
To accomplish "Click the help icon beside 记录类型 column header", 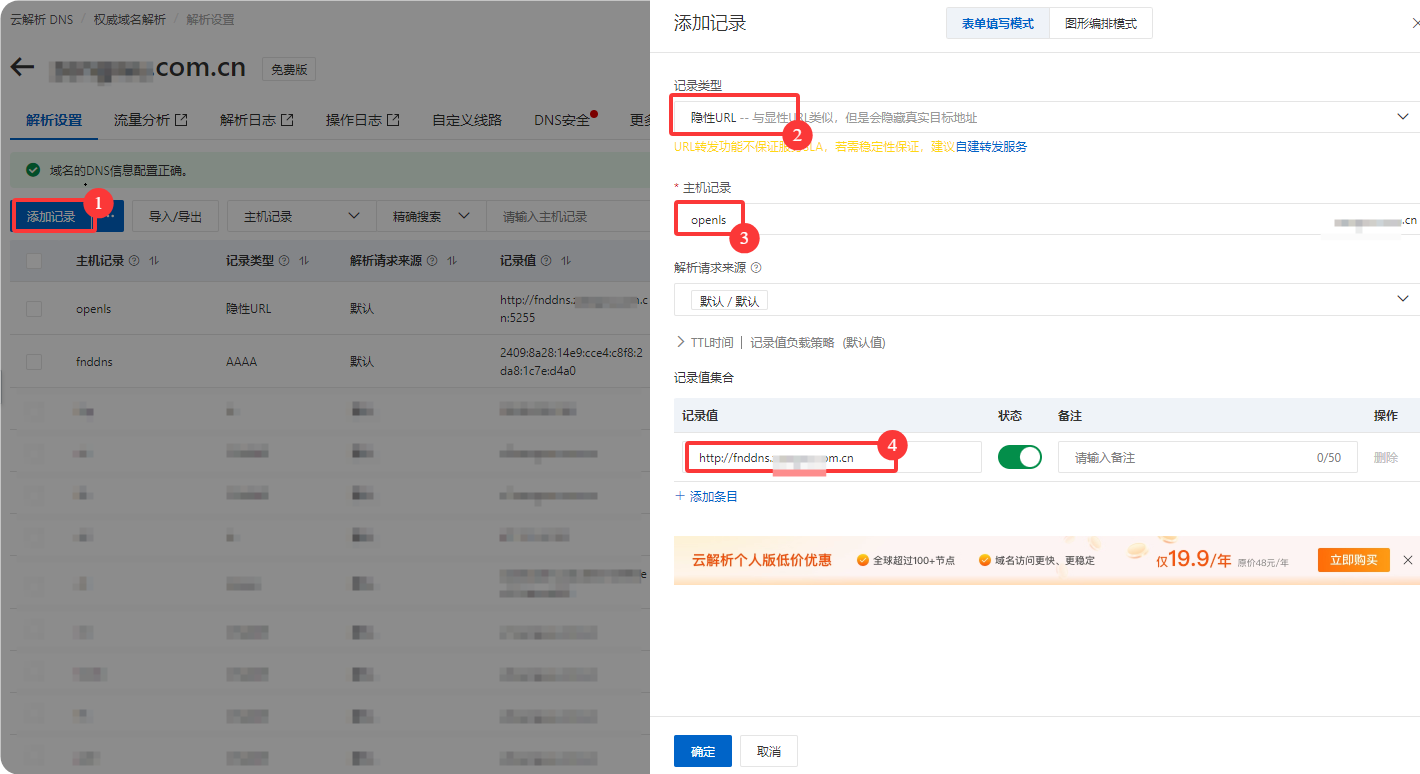I will pos(284,261).
